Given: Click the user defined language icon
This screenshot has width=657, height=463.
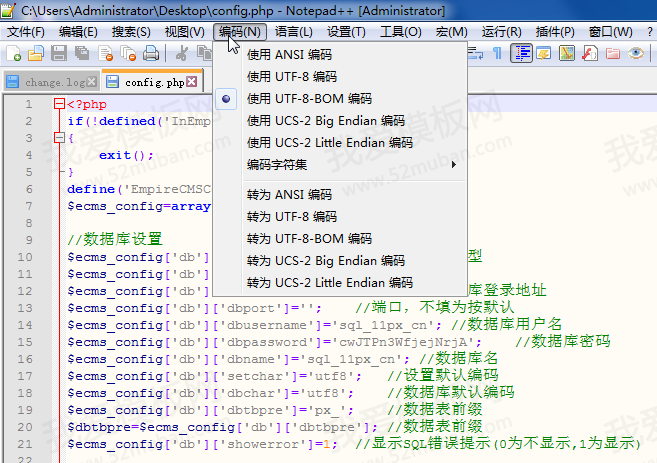Looking at the screenshot, I should tap(544, 53).
